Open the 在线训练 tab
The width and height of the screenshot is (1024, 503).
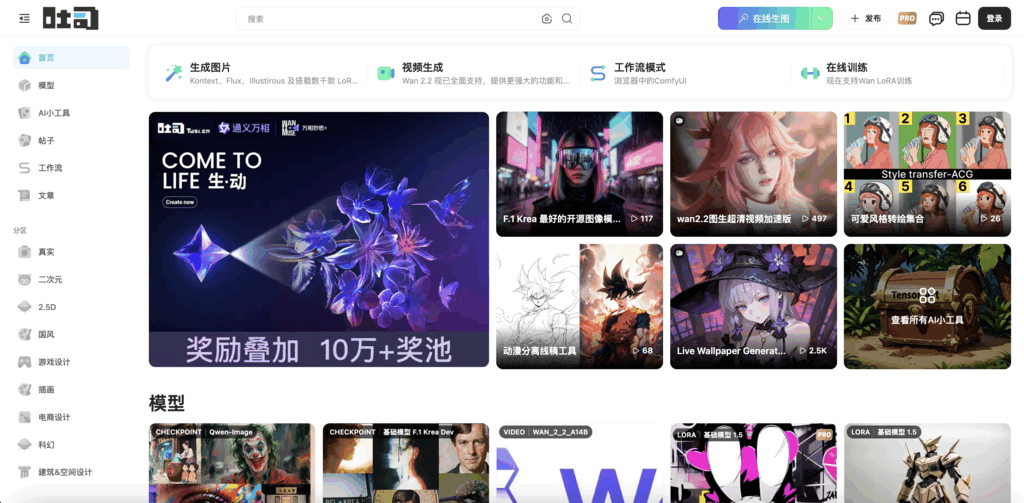coord(897,73)
